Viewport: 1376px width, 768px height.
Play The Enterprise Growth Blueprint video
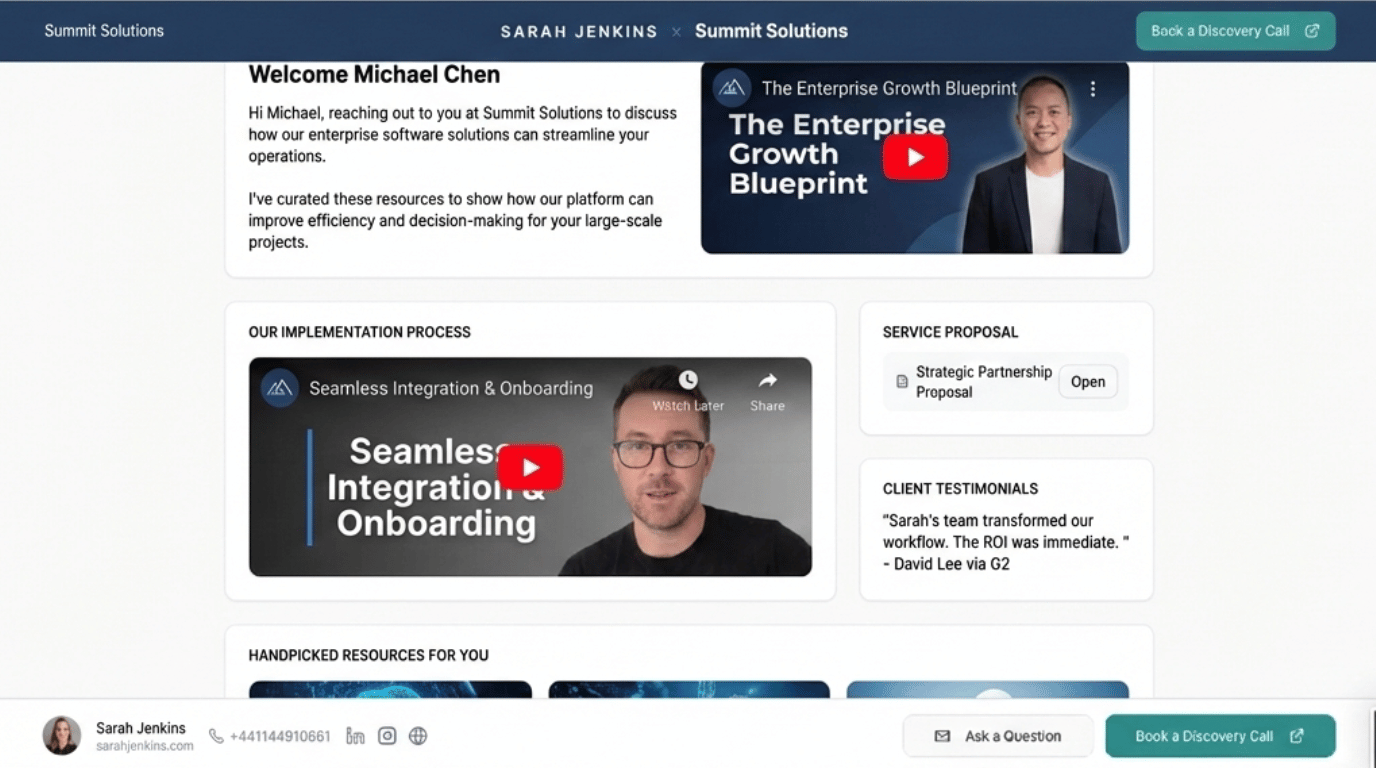pos(915,157)
